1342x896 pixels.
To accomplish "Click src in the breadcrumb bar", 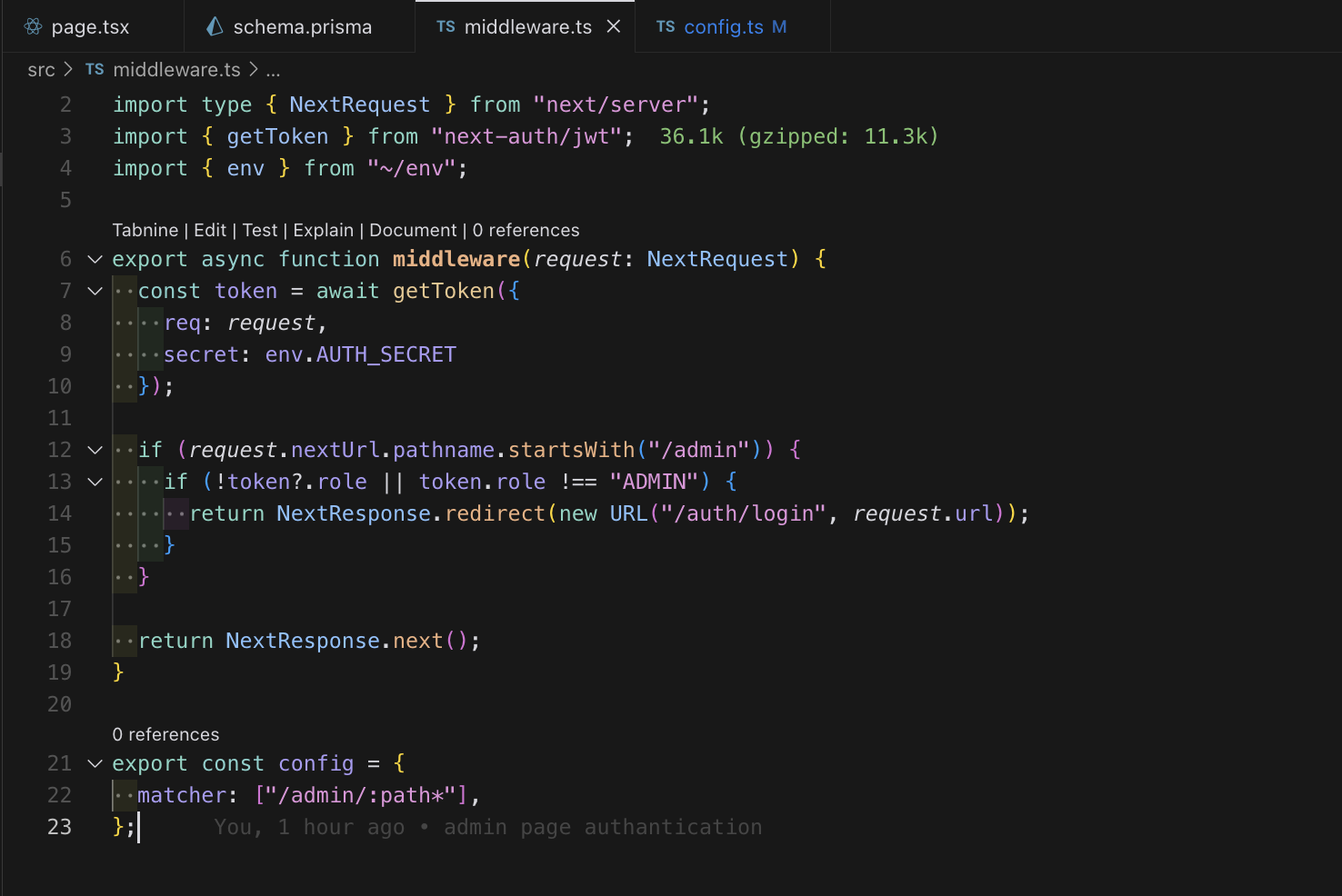I will coord(41,69).
